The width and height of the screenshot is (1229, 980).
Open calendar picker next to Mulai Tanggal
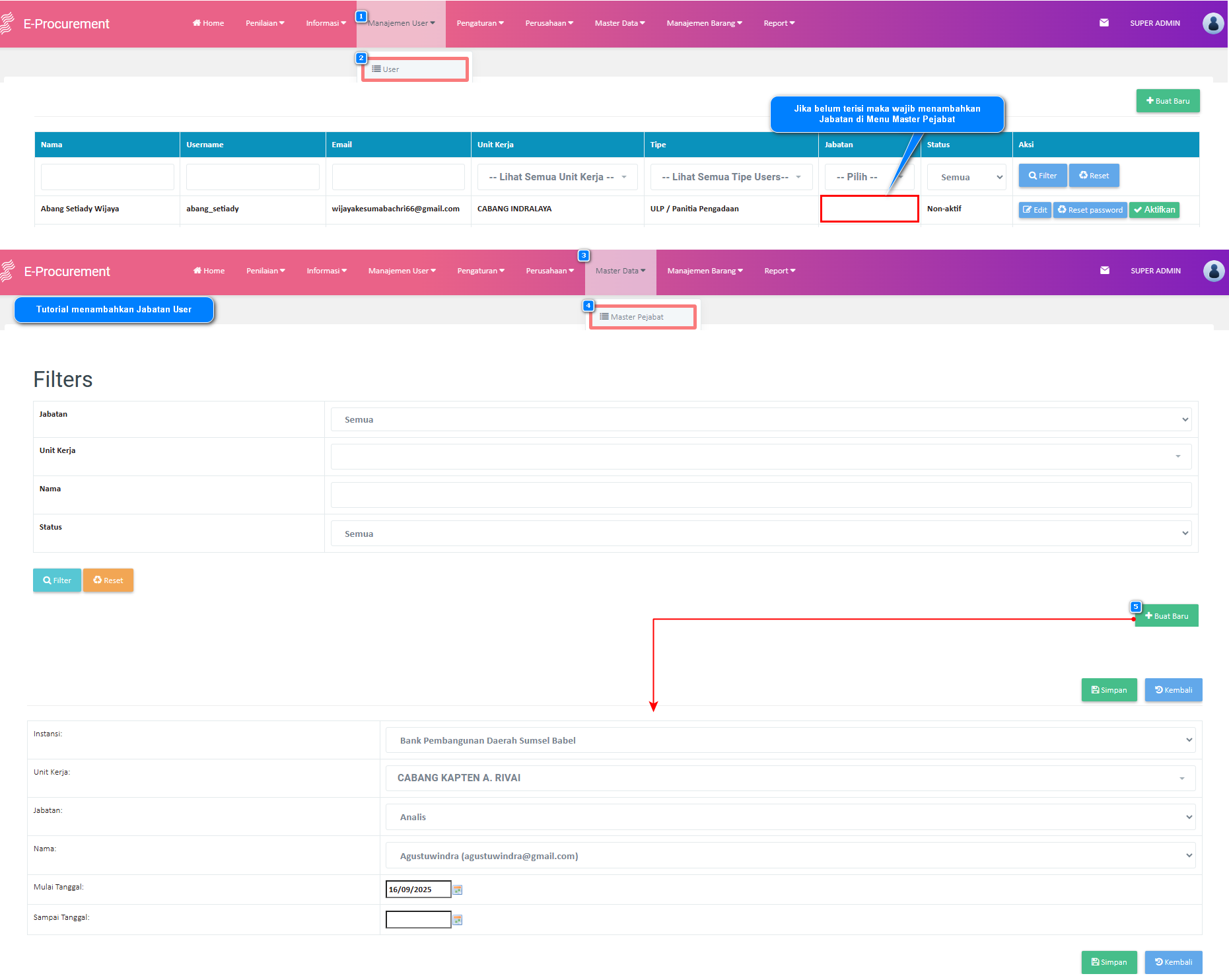[x=458, y=890]
